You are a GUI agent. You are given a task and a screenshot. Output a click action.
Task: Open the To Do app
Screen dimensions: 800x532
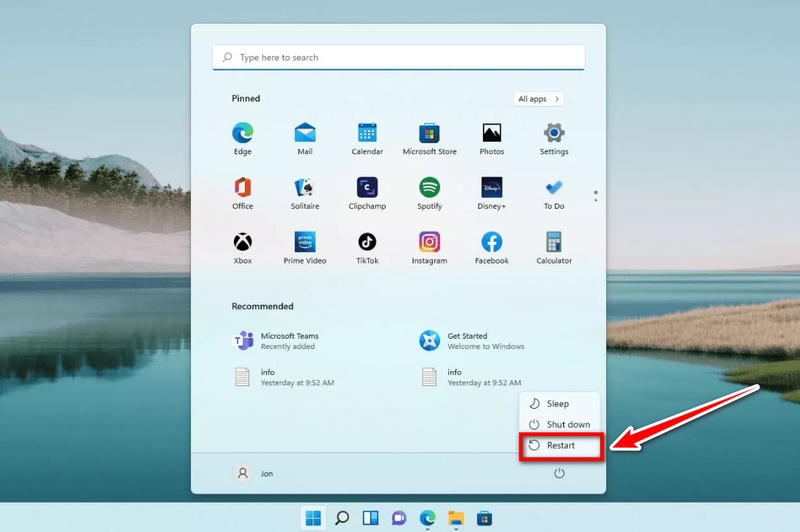pyautogui.click(x=554, y=193)
